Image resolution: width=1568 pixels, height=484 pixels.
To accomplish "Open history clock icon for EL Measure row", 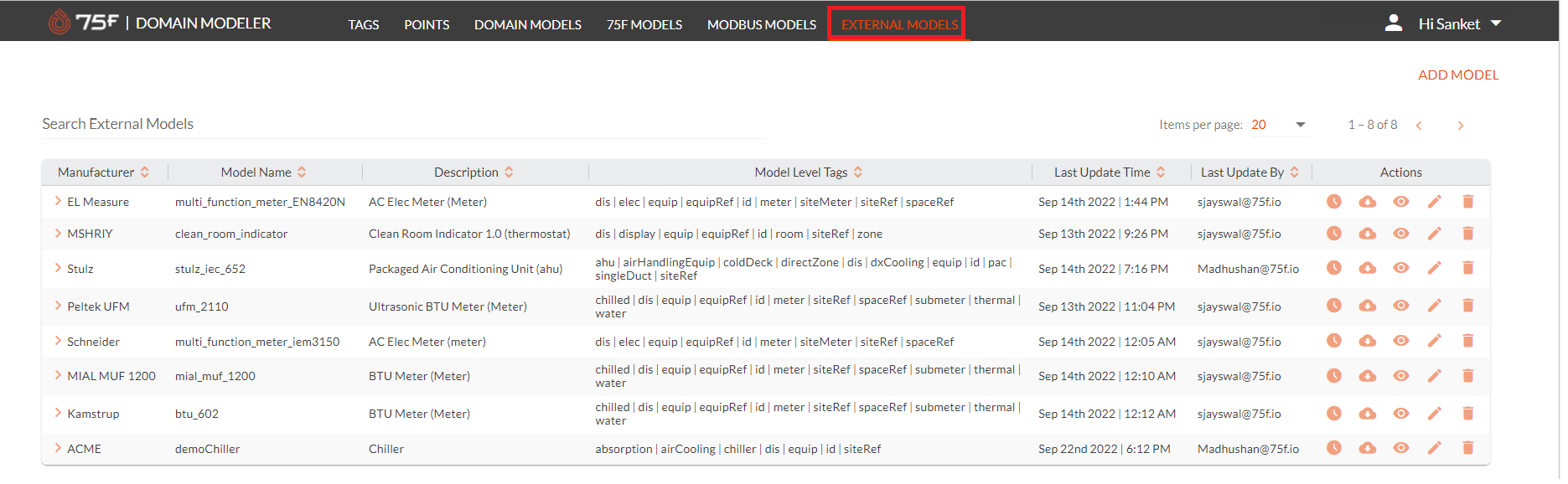I will (1334, 202).
